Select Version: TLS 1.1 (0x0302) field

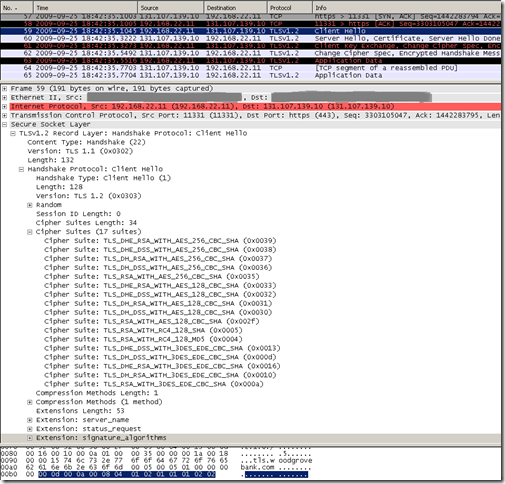[x=80, y=151]
